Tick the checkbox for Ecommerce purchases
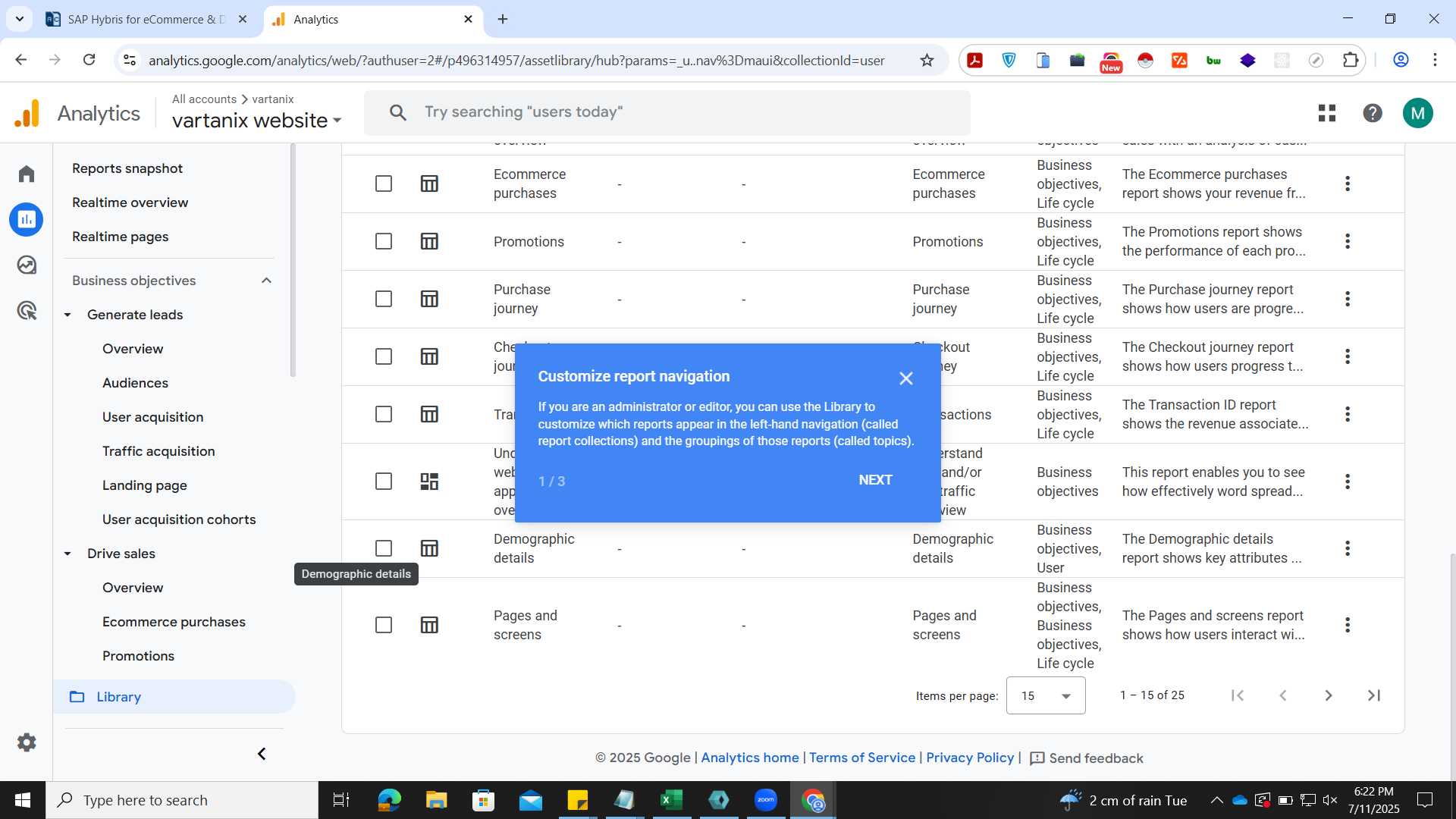This screenshot has width=1456, height=819. [384, 184]
